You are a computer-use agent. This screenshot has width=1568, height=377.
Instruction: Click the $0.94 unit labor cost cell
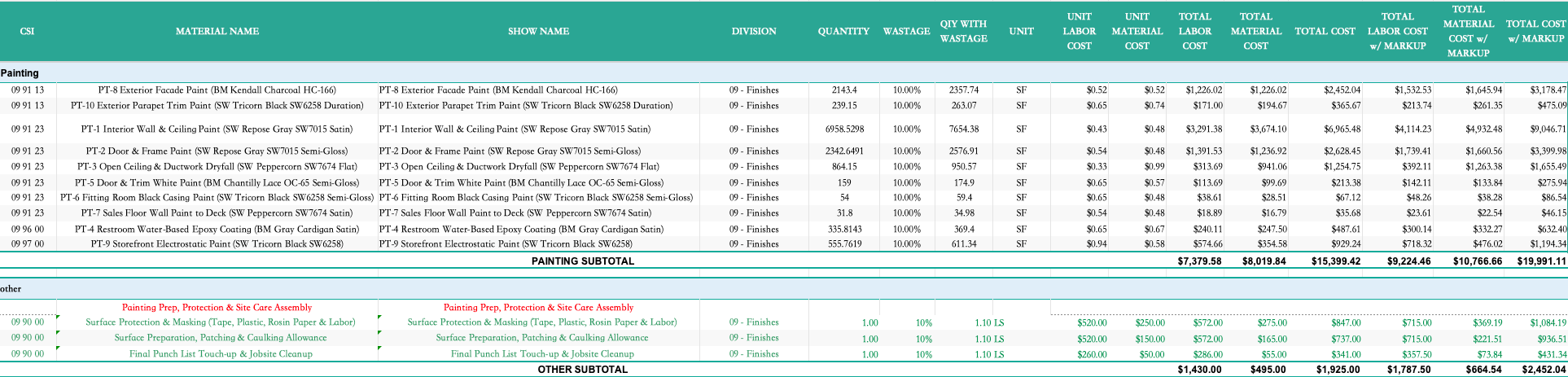tap(1097, 244)
